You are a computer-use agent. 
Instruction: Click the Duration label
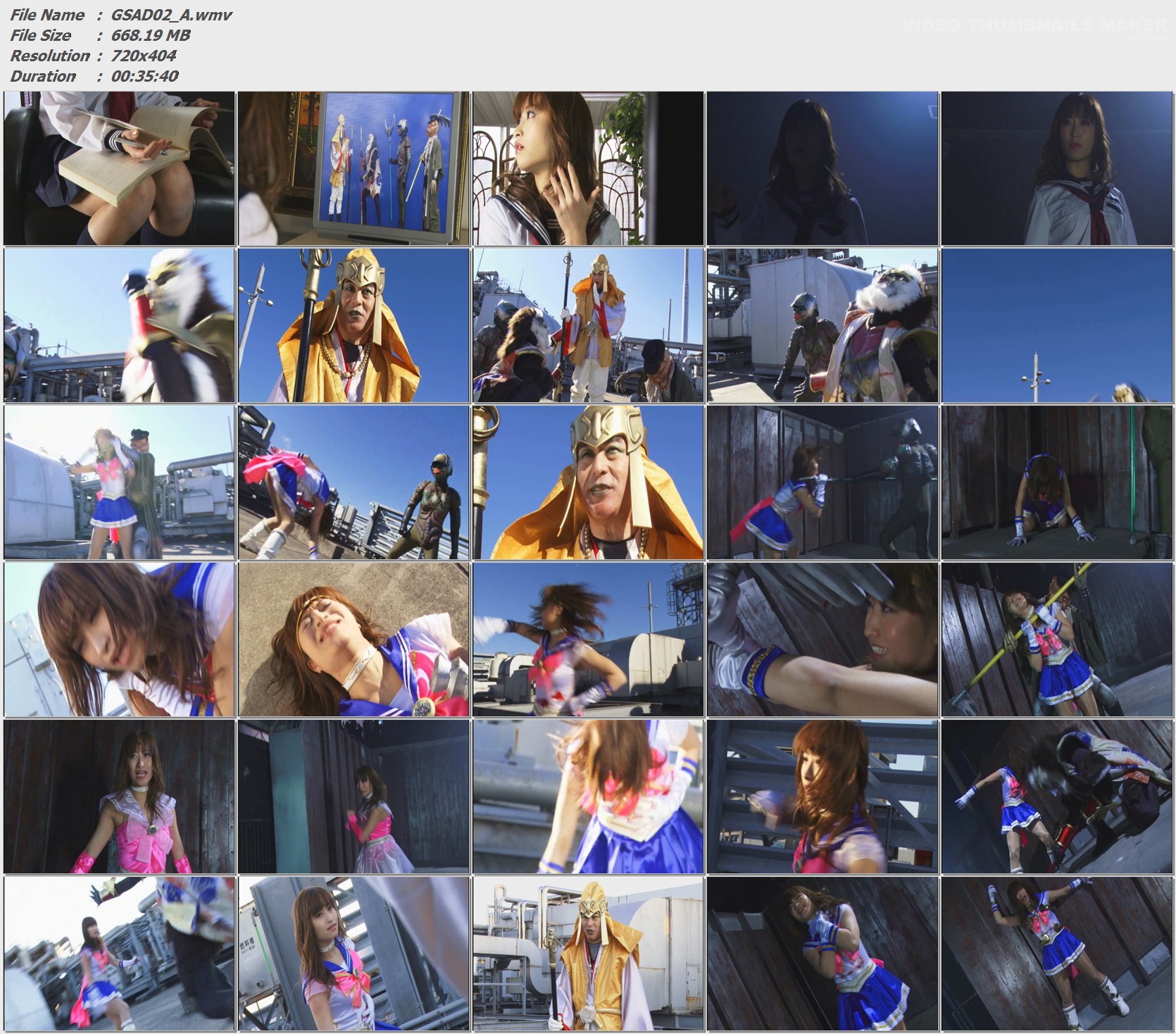(x=43, y=76)
